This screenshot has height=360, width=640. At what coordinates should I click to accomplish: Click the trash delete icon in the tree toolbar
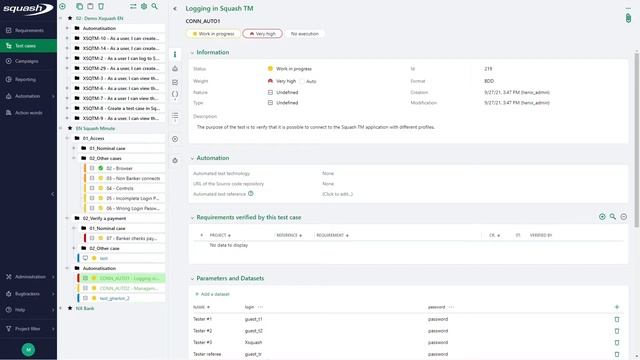point(101,6)
